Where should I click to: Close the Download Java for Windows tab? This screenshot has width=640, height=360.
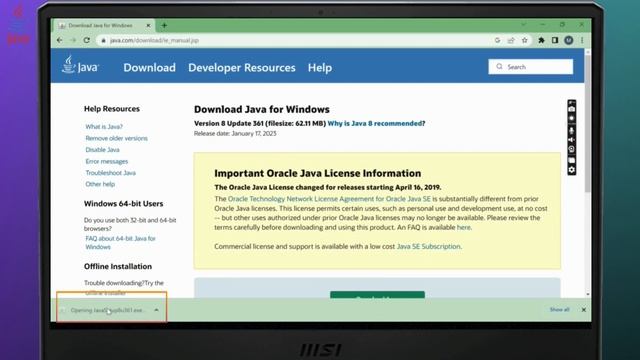tap(148, 25)
